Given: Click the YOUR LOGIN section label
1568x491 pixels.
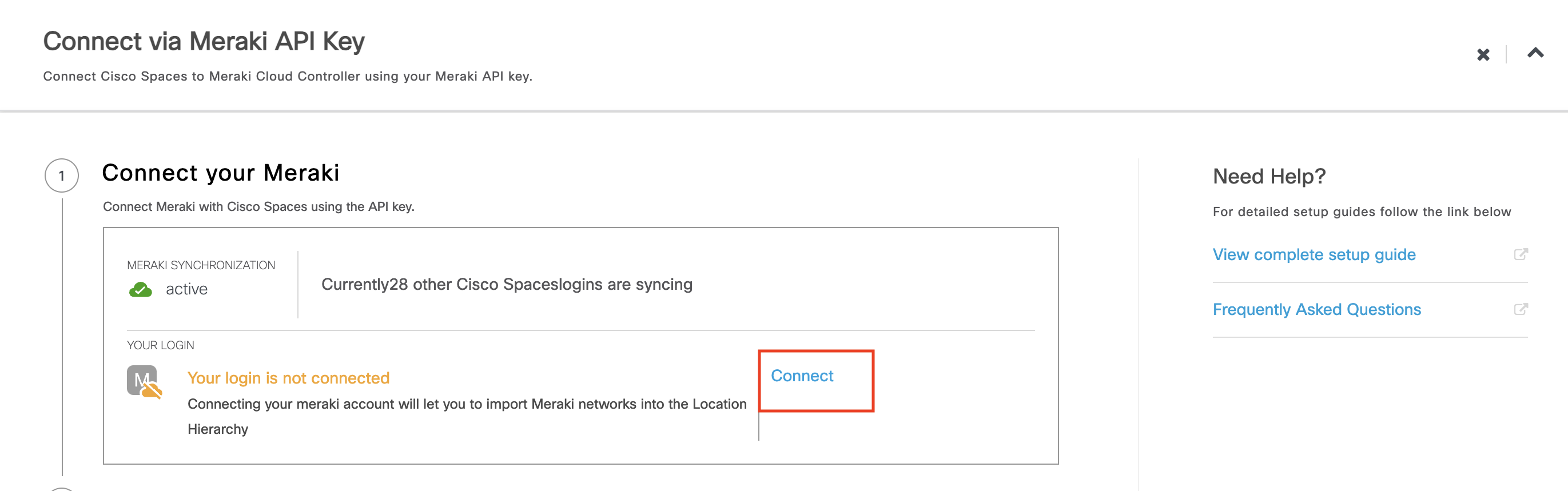Looking at the screenshot, I should click(x=160, y=345).
